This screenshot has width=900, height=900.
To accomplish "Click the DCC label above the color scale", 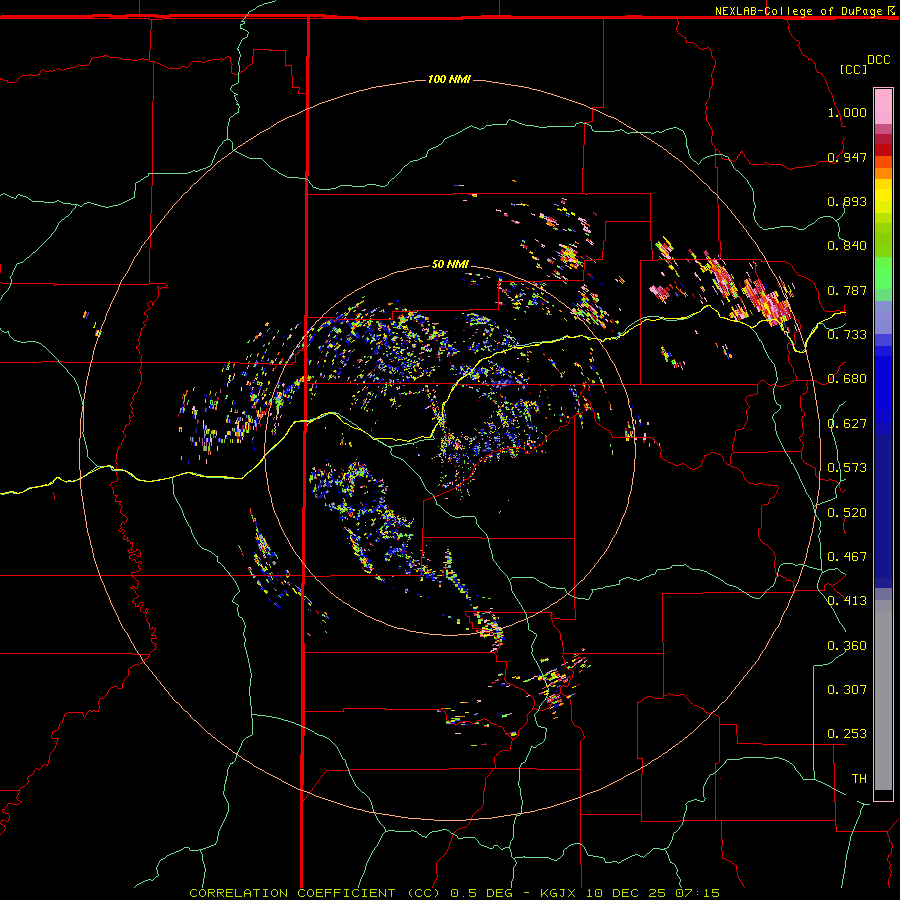I will [879, 60].
